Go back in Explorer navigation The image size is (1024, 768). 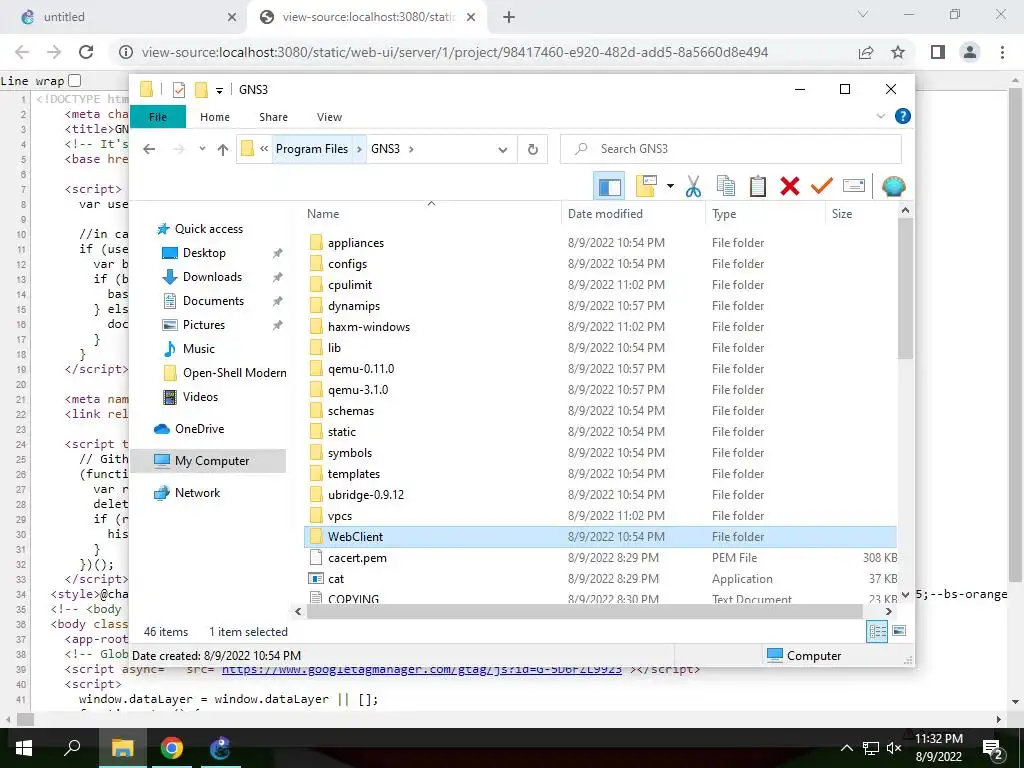point(149,150)
